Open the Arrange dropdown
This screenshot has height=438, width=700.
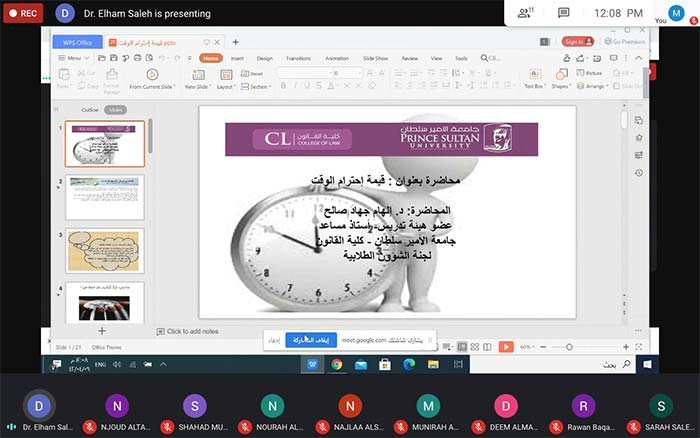click(x=593, y=86)
